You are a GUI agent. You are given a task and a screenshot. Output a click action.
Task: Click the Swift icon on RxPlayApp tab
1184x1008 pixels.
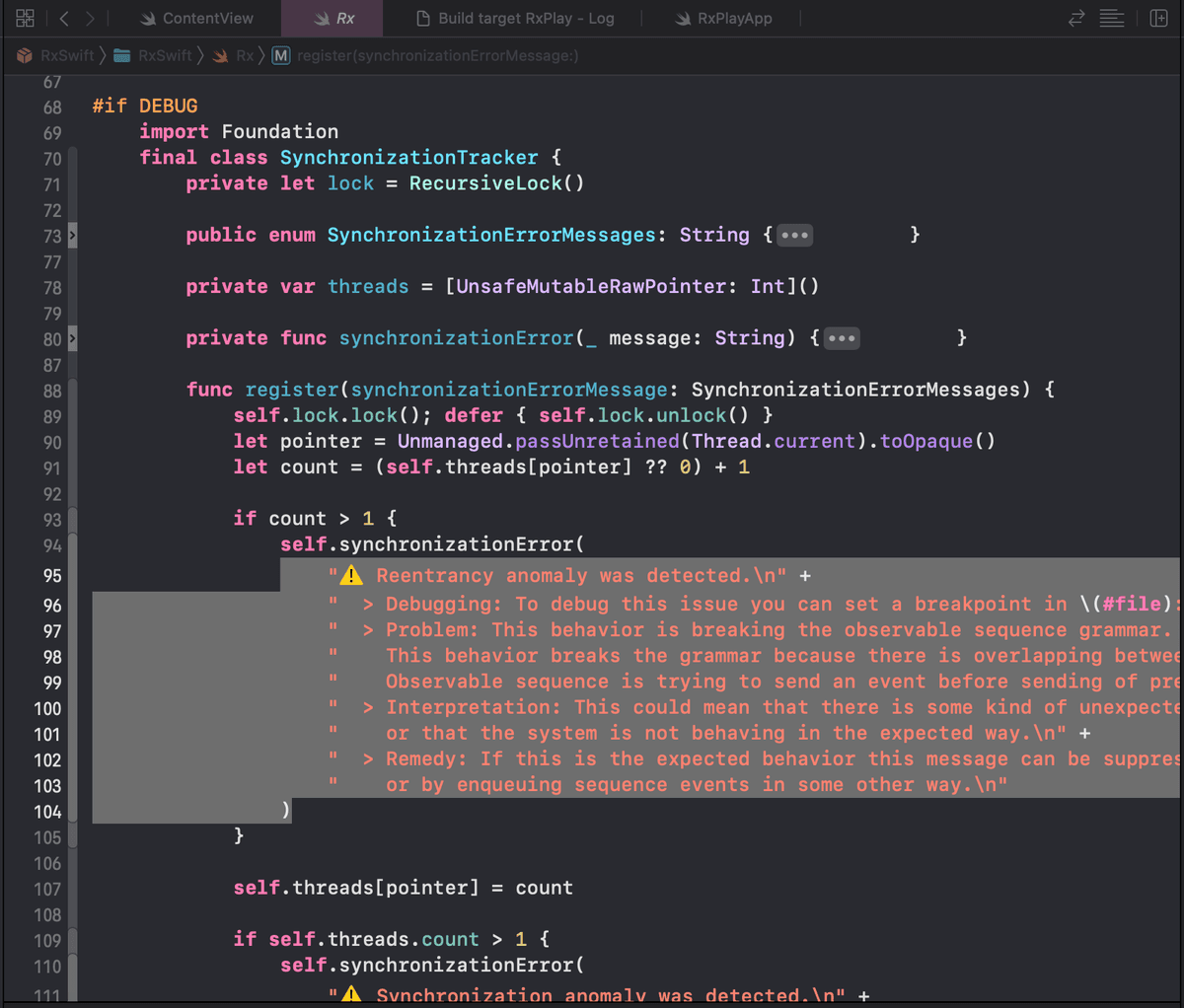(683, 18)
